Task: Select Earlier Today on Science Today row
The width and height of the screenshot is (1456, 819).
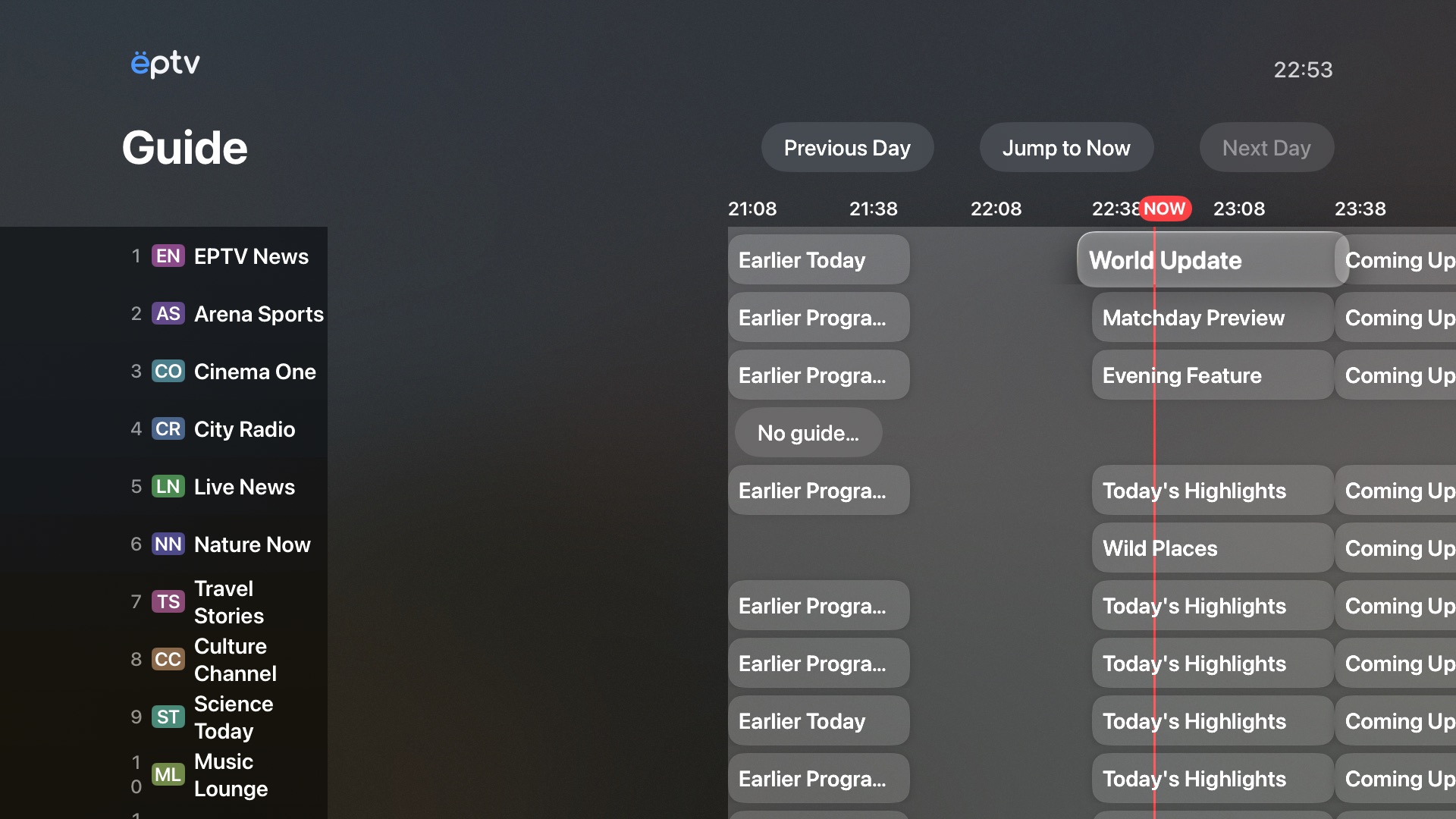Action: click(x=819, y=721)
